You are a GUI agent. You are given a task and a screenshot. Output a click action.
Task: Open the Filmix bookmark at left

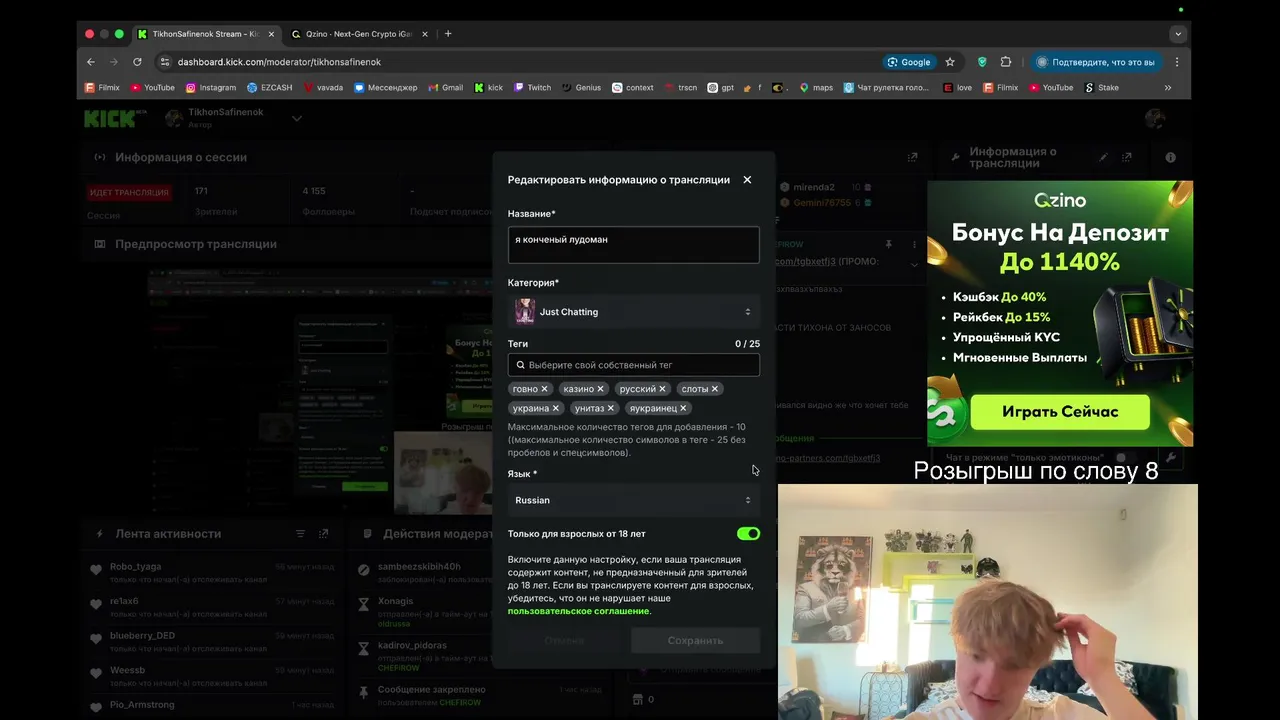[x=102, y=88]
